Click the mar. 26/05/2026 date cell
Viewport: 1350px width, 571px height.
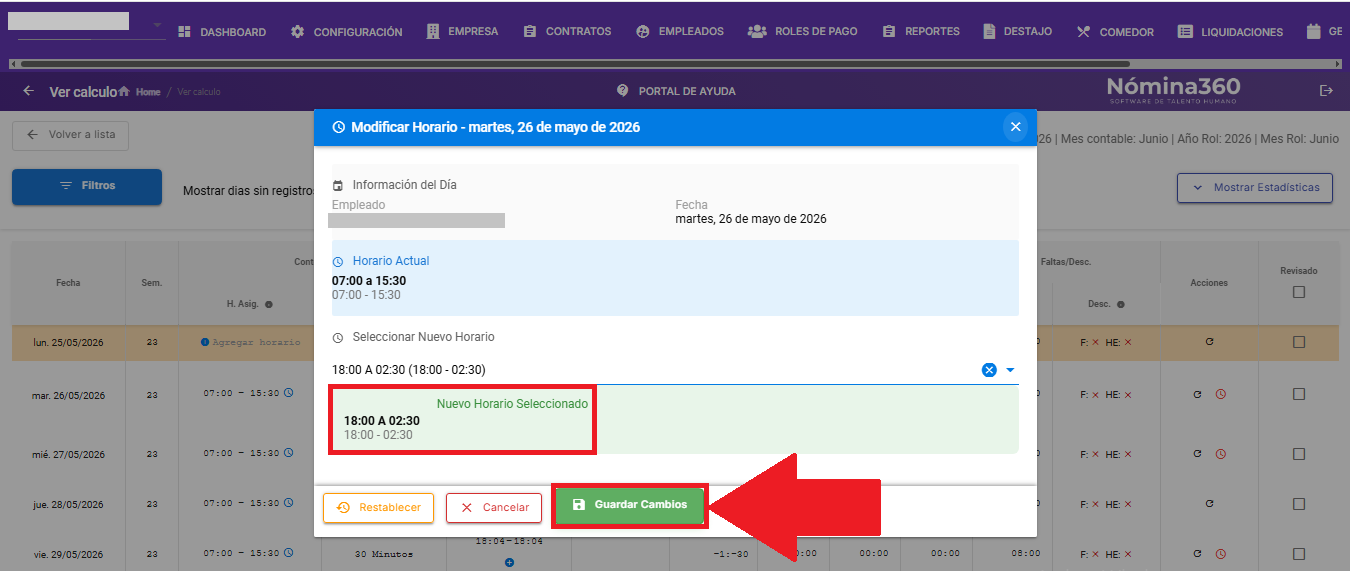pos(68,395)
